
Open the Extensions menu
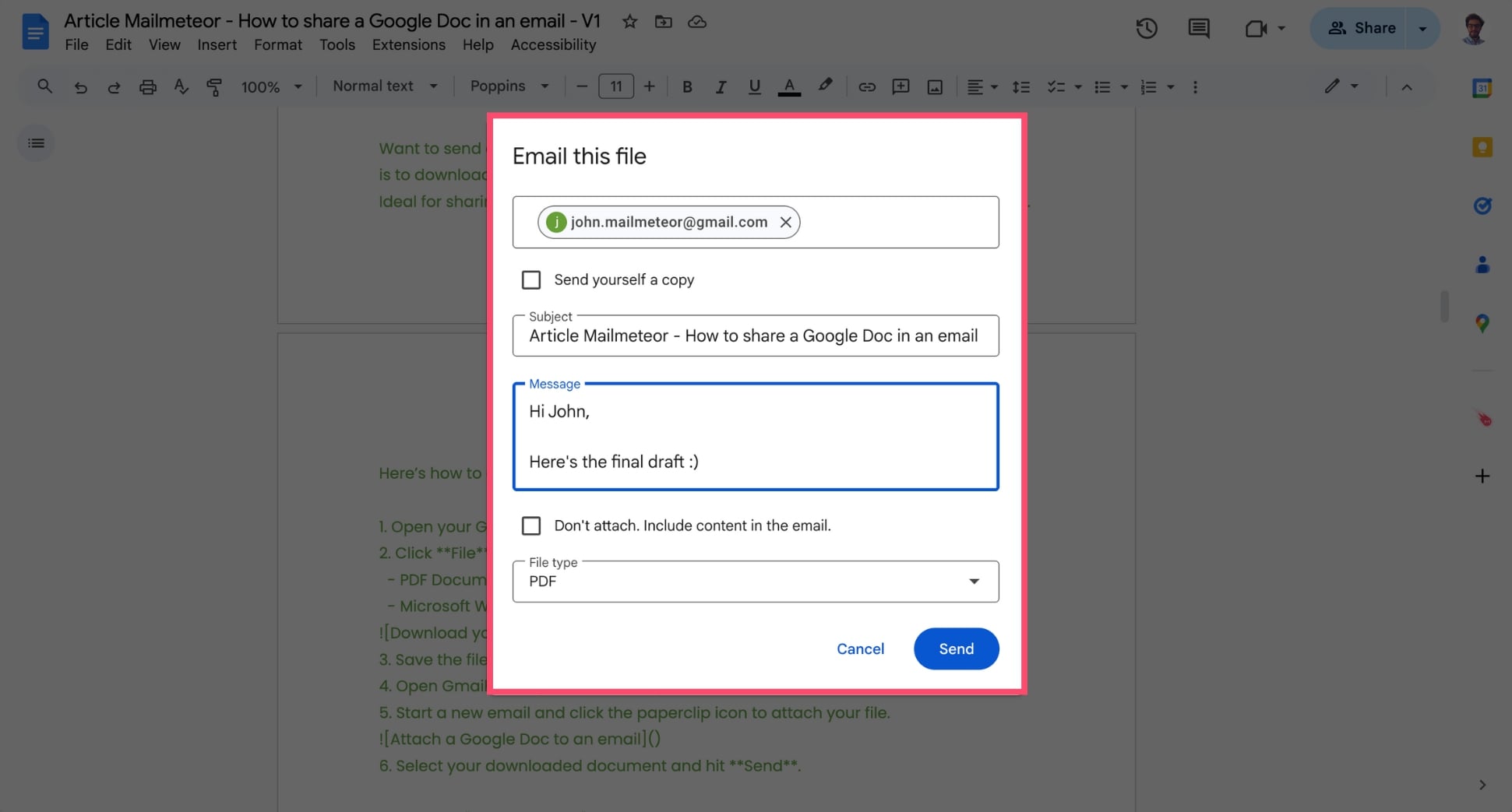coord(408,44)
